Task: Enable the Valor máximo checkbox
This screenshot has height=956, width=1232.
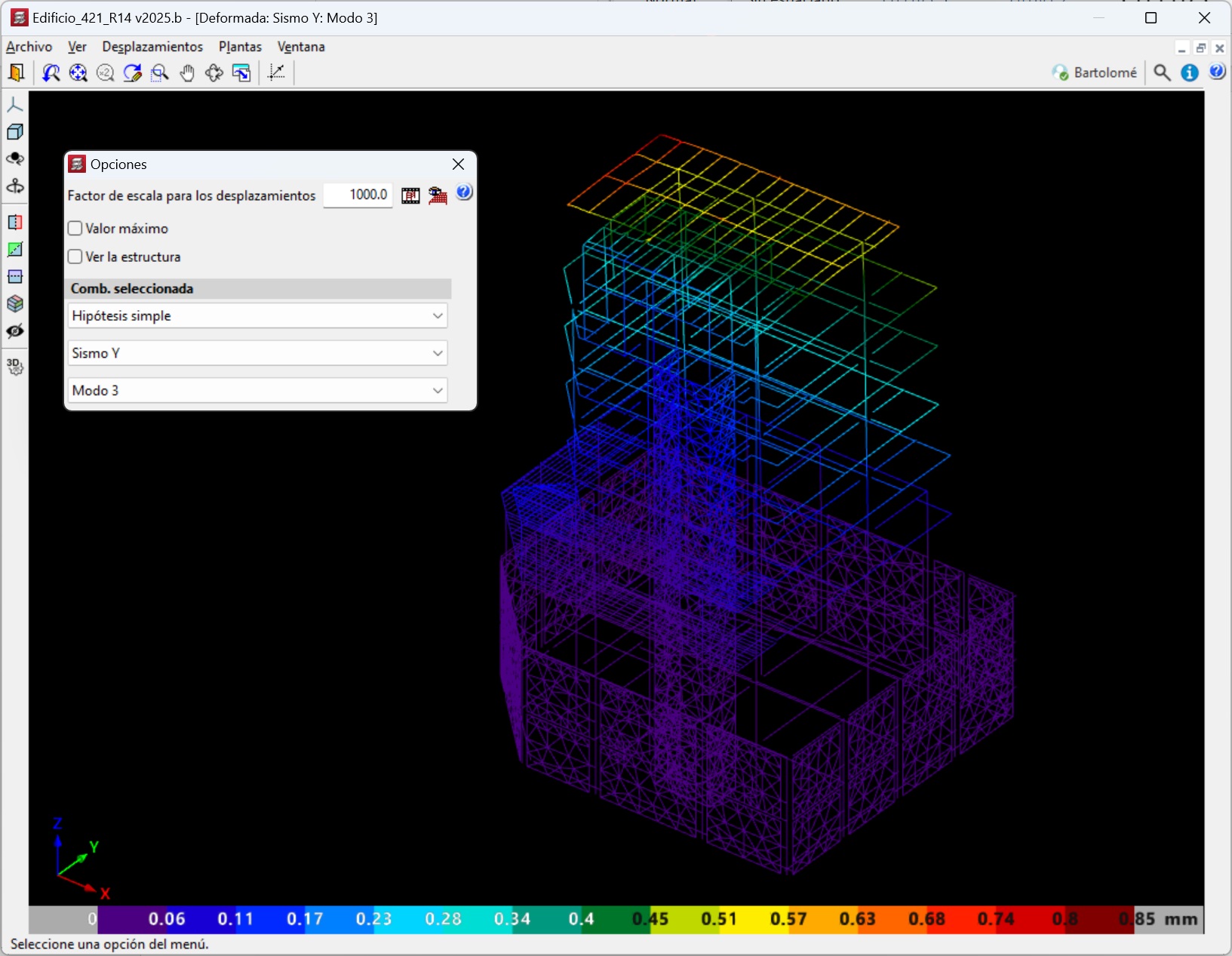Action: [x=75, y=229]
